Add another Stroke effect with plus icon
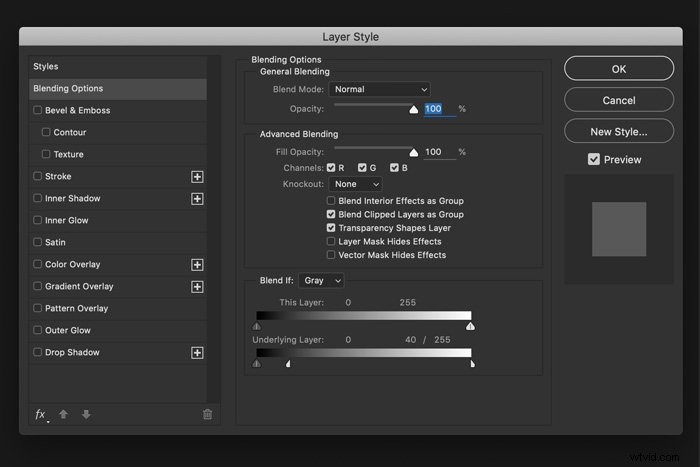Viewport: 700px width, 467px height. pyautogui.click(x=197, y=177)
